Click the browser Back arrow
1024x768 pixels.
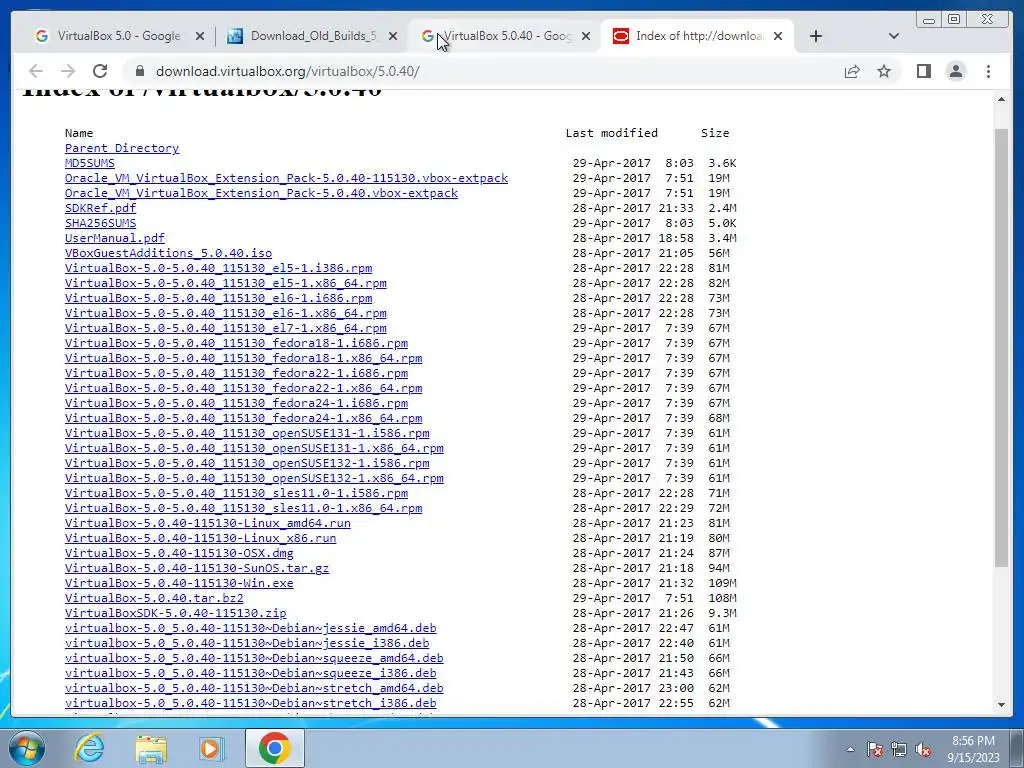click(x=36, y=71)
